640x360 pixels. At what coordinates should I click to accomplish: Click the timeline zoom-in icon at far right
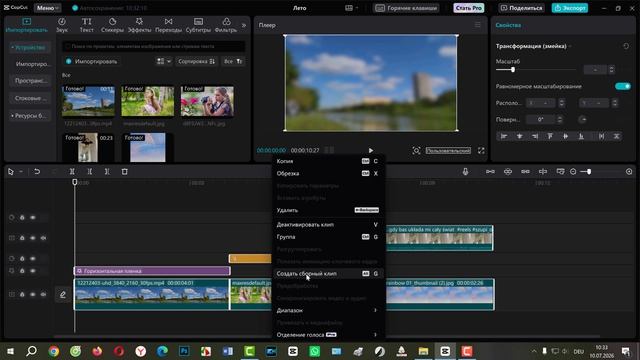pyautogui.click(x=629, y=172)
